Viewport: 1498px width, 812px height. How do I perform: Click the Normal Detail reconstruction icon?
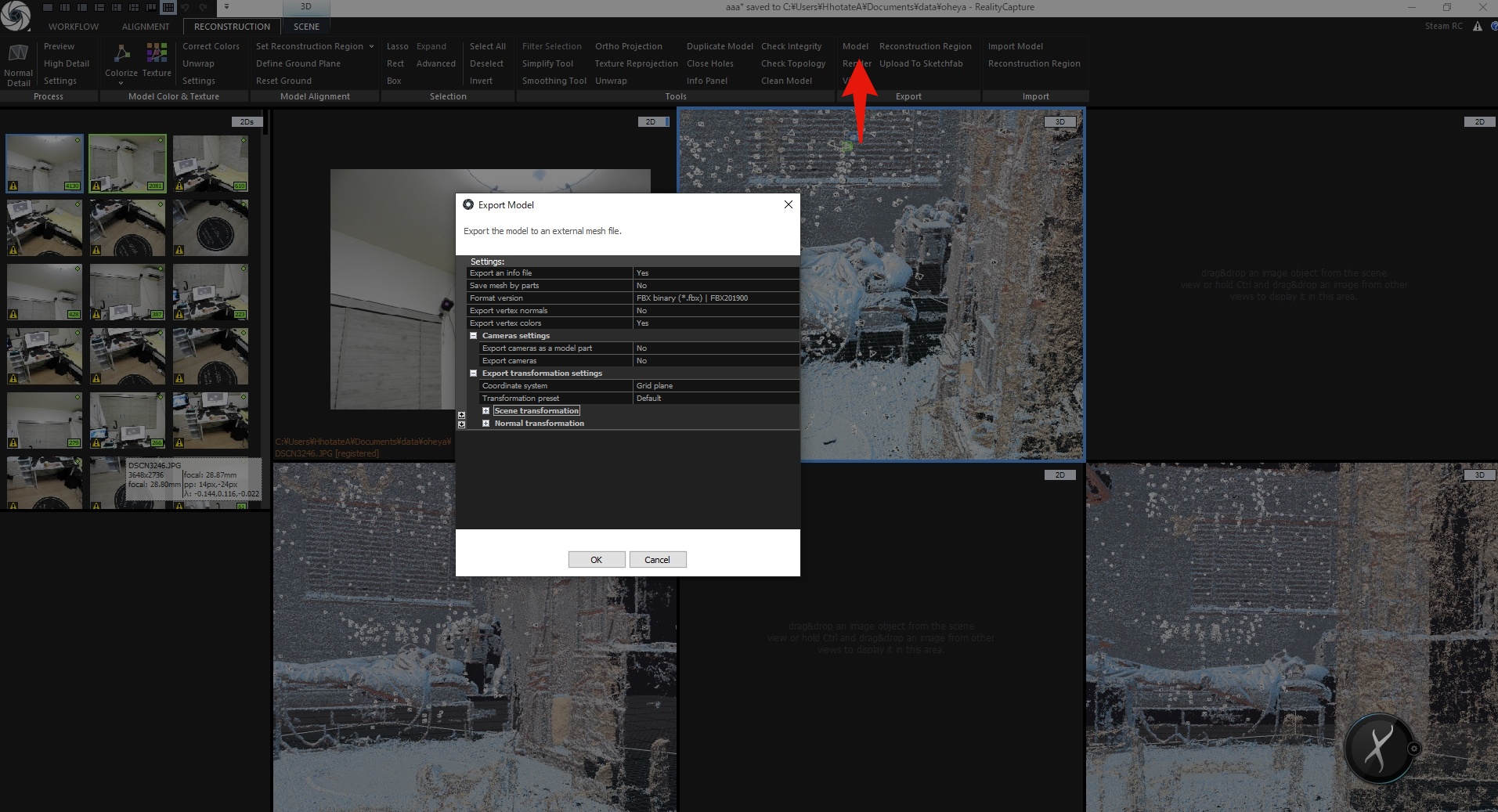click(x=18, y=63)
